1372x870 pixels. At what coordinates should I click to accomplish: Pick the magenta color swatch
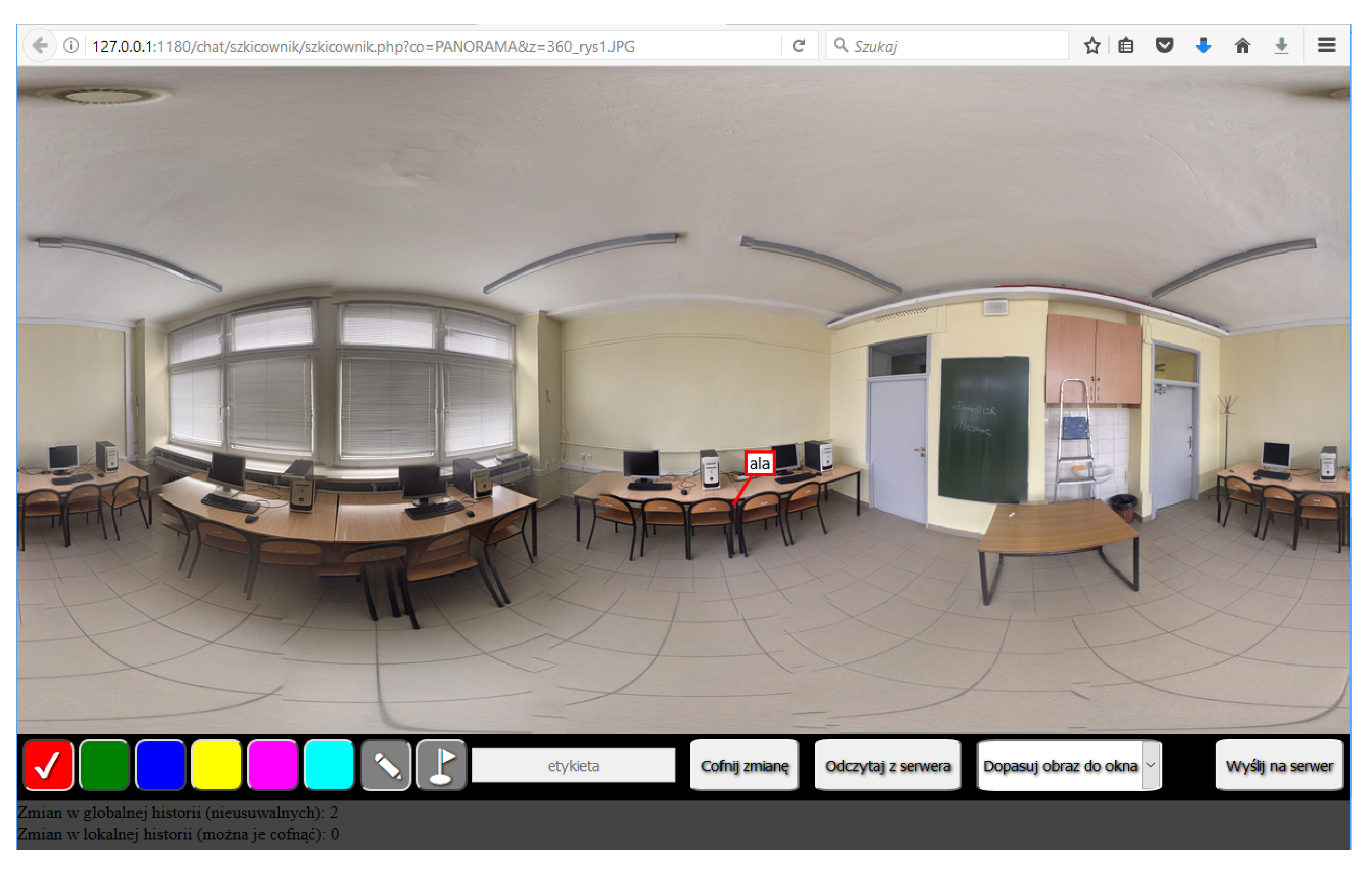point(273,765)
